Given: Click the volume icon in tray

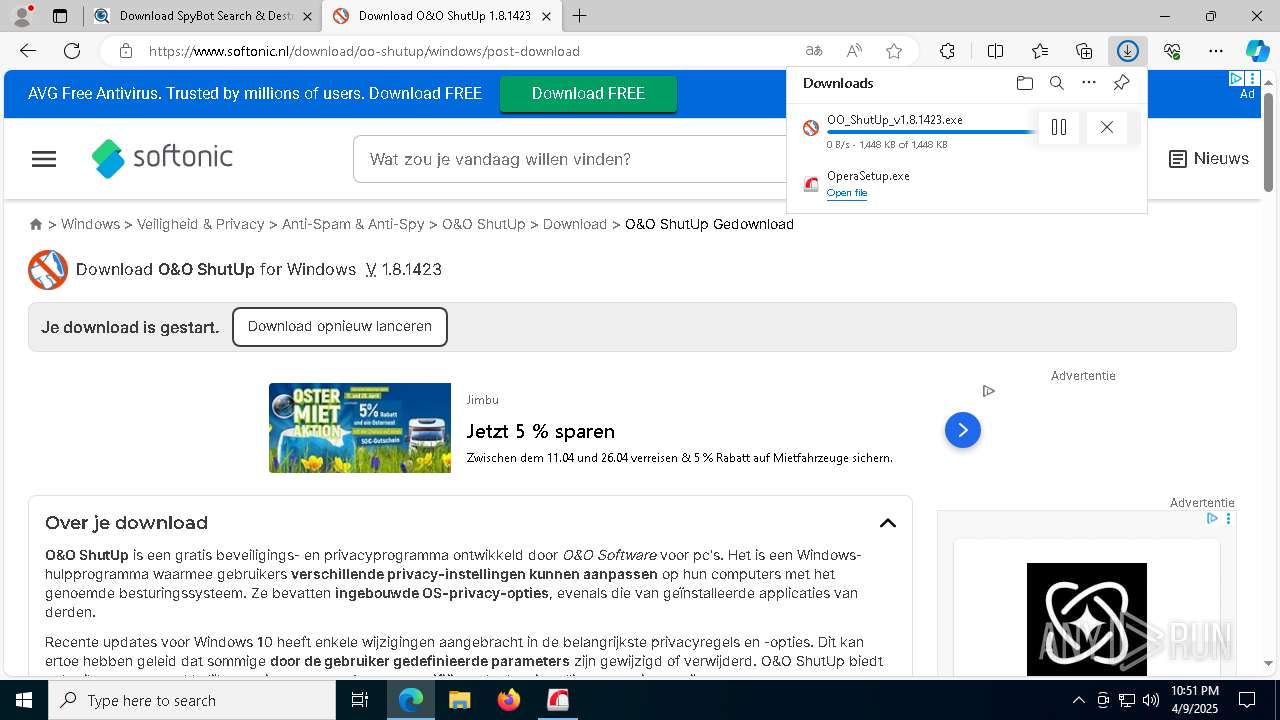Looking at the screenshot, I should (x=1151, y=700).
